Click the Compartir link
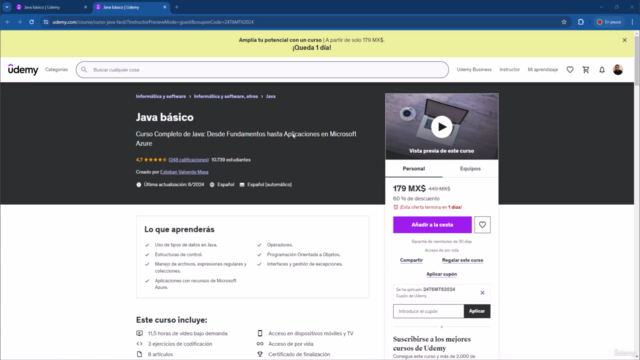The width and height of the screenshot is (640, 360). (x=411, y=260)
